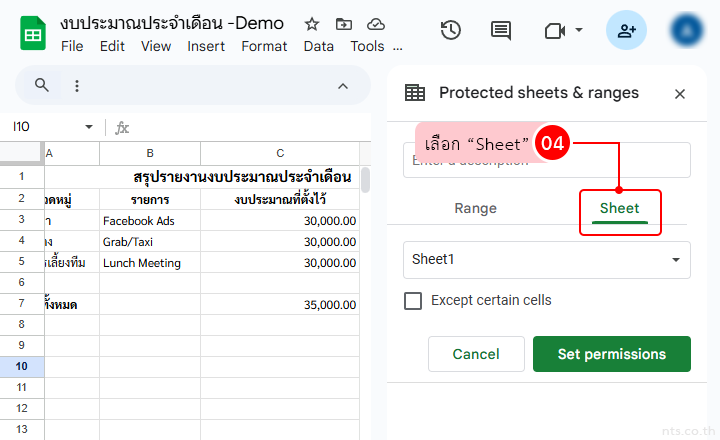
Task: Click the search menus magnifier icon
Action: pyautogui.click(x=42, y=85)
